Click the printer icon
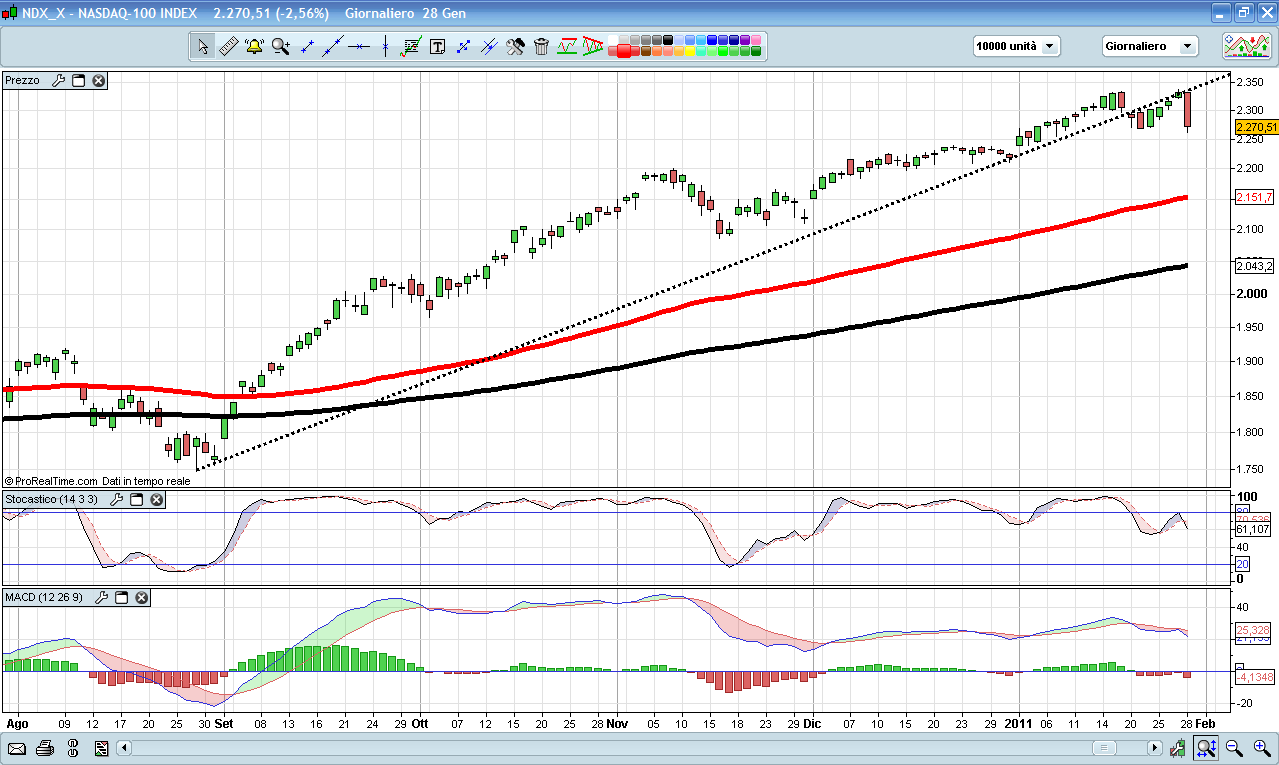 point(45,748)
